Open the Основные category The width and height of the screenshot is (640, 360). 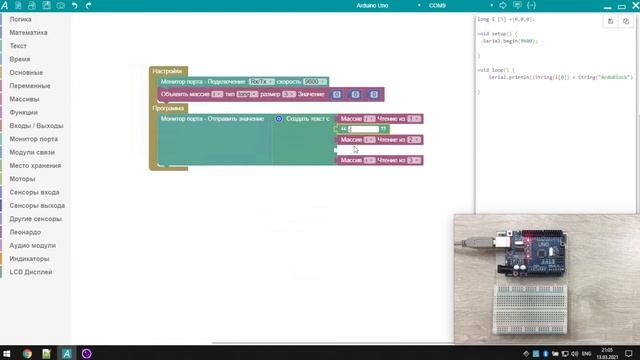click(x=26, y=72)
